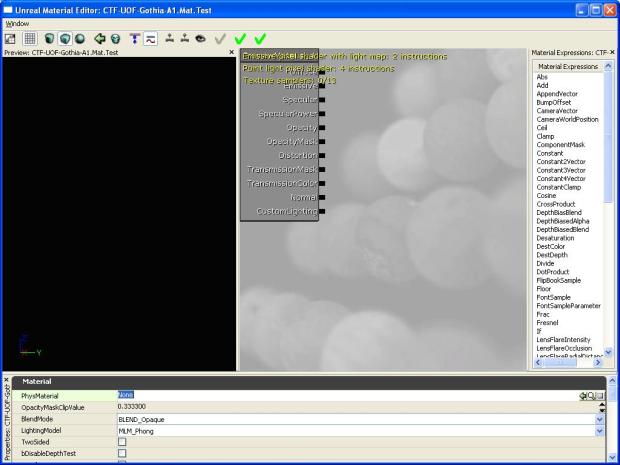This screenshot has height=465, width=620.
Task: Select the sphere preview primitive
Action: pos(78,38)
